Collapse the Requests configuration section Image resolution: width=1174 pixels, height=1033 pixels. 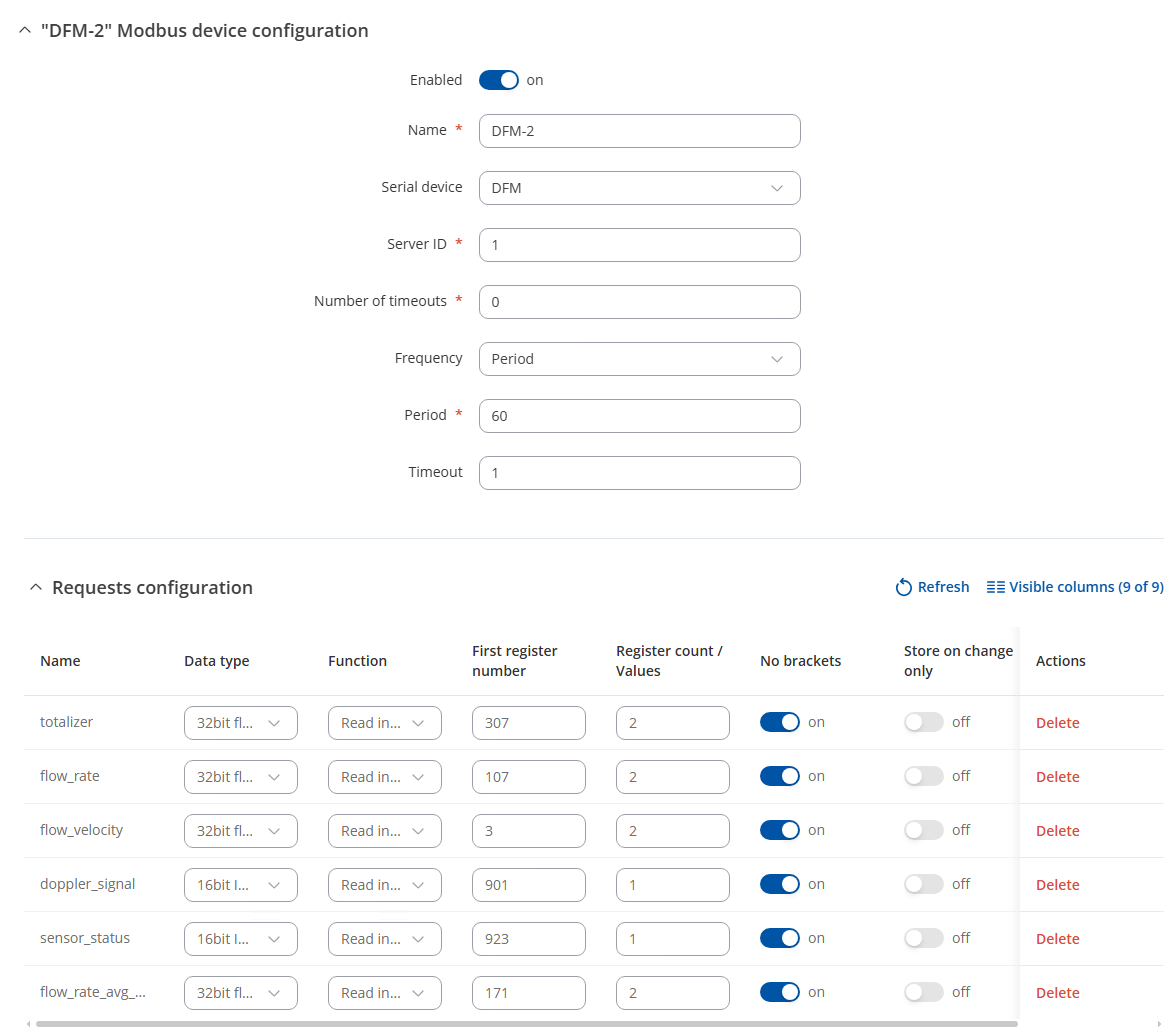(36, 588)
